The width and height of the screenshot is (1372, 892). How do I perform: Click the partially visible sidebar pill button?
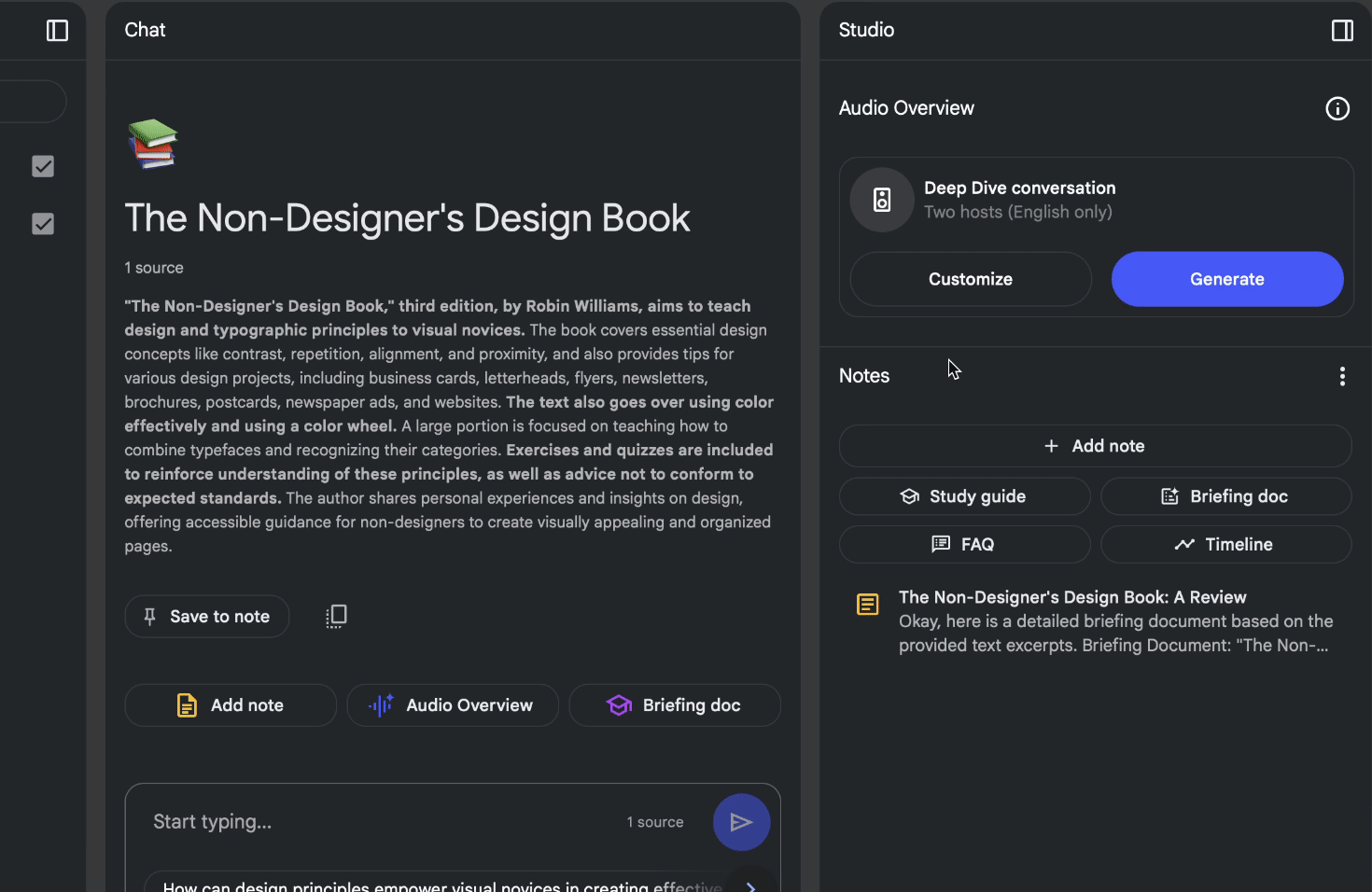click(33, 101)
